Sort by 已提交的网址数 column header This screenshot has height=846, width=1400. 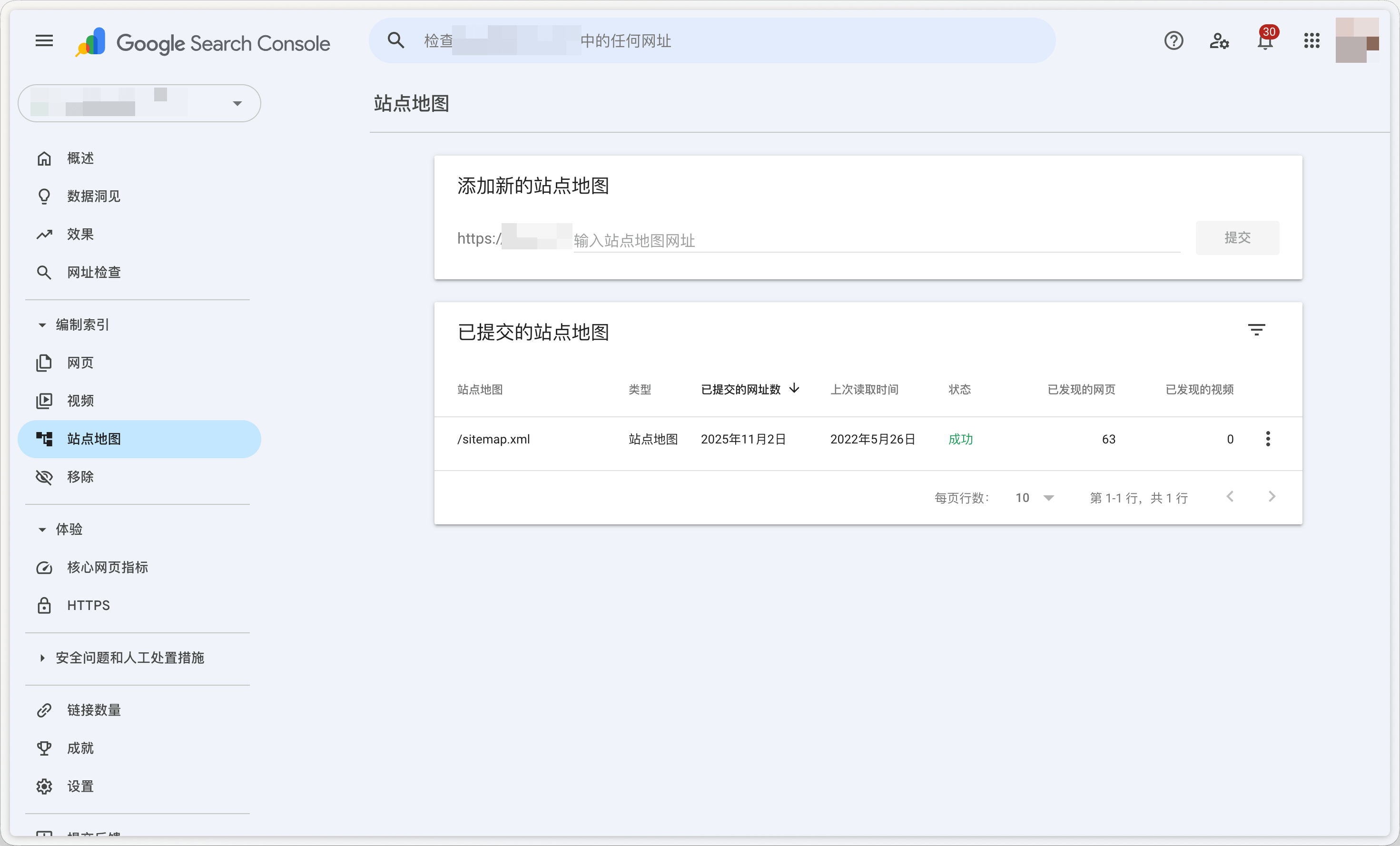(740, 390)
